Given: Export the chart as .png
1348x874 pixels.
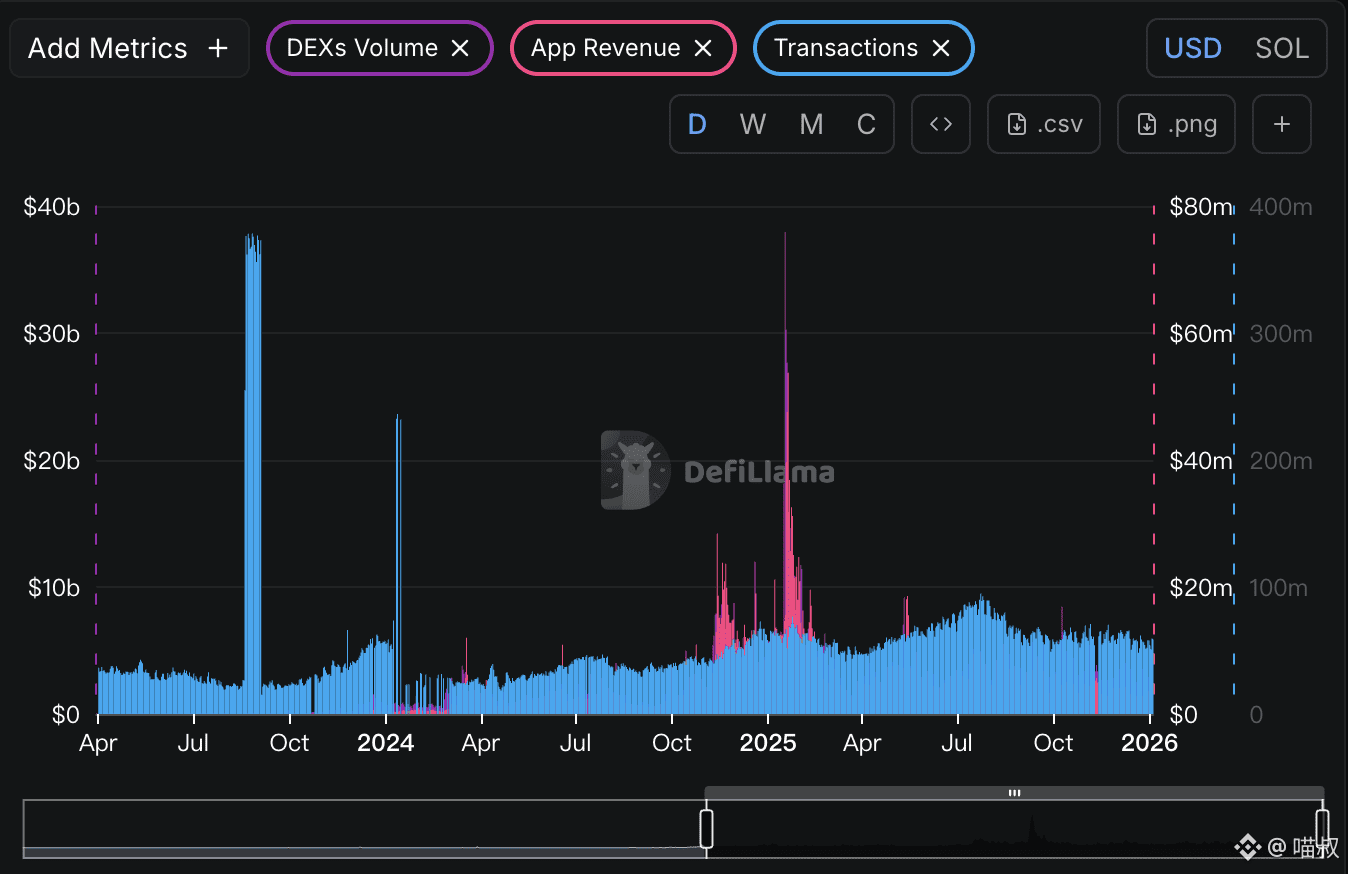Looking at the screenshot, I should 1176,124.
